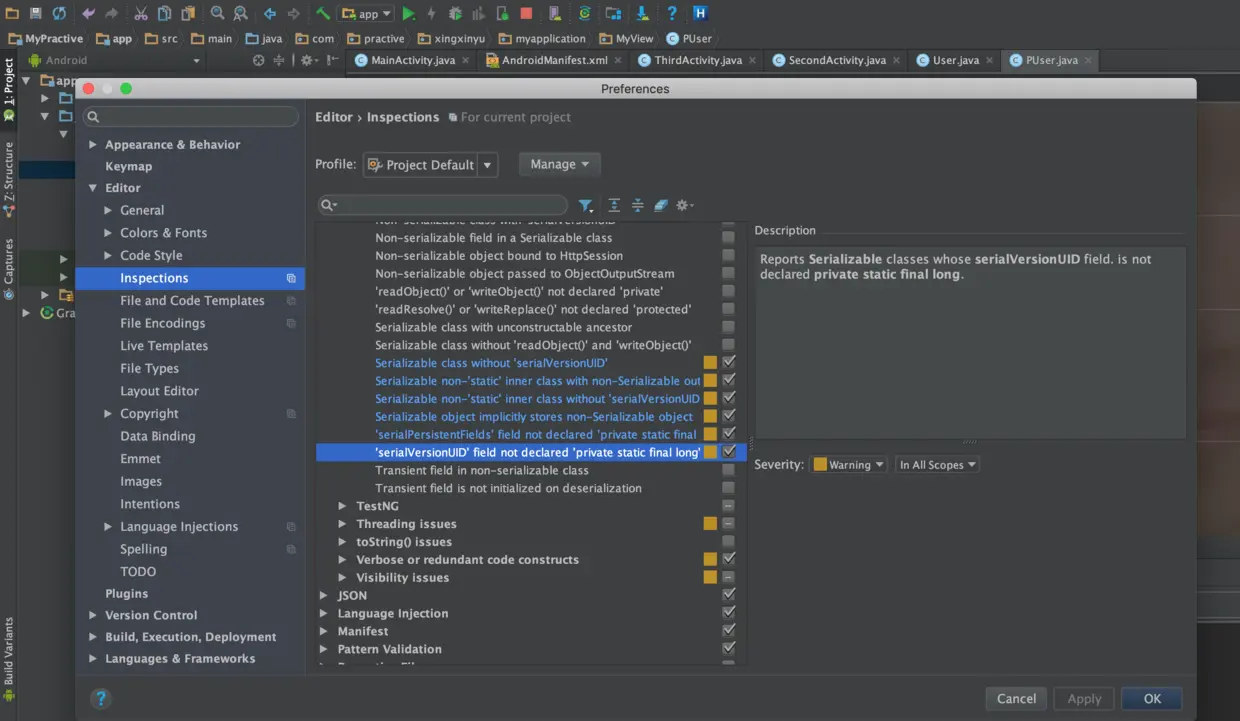Click Expand All icon above inspections list
Screen dimensions: 1240x721
point(614,205)
